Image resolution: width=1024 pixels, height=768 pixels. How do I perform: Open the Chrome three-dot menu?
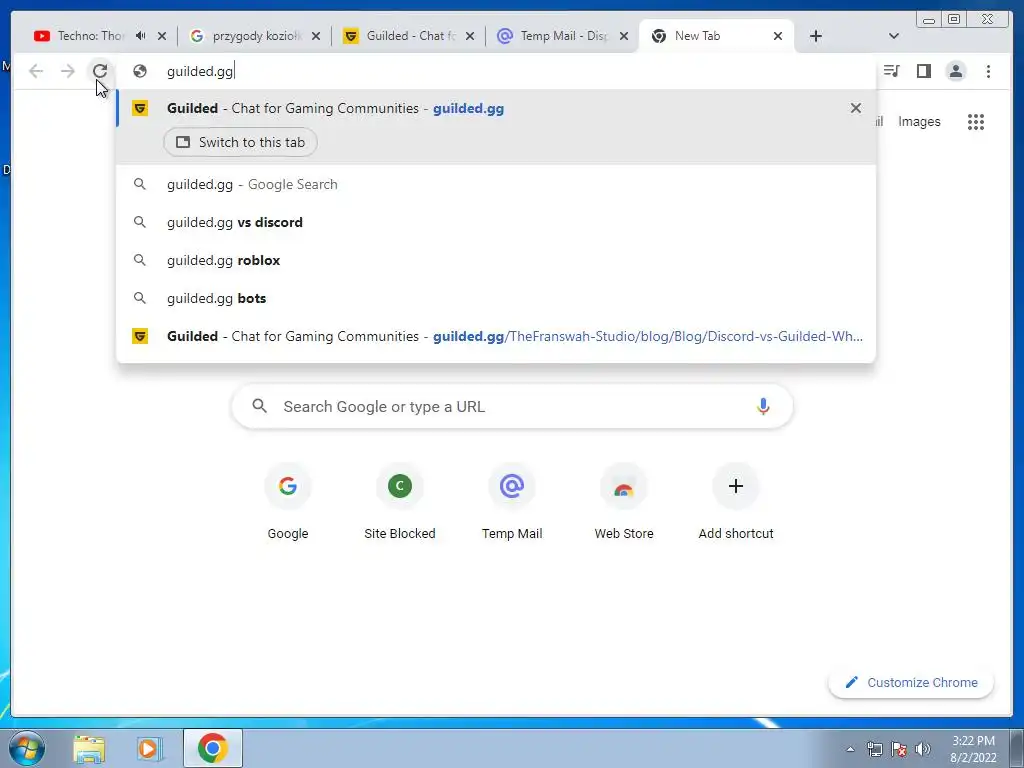pos(988,71)
